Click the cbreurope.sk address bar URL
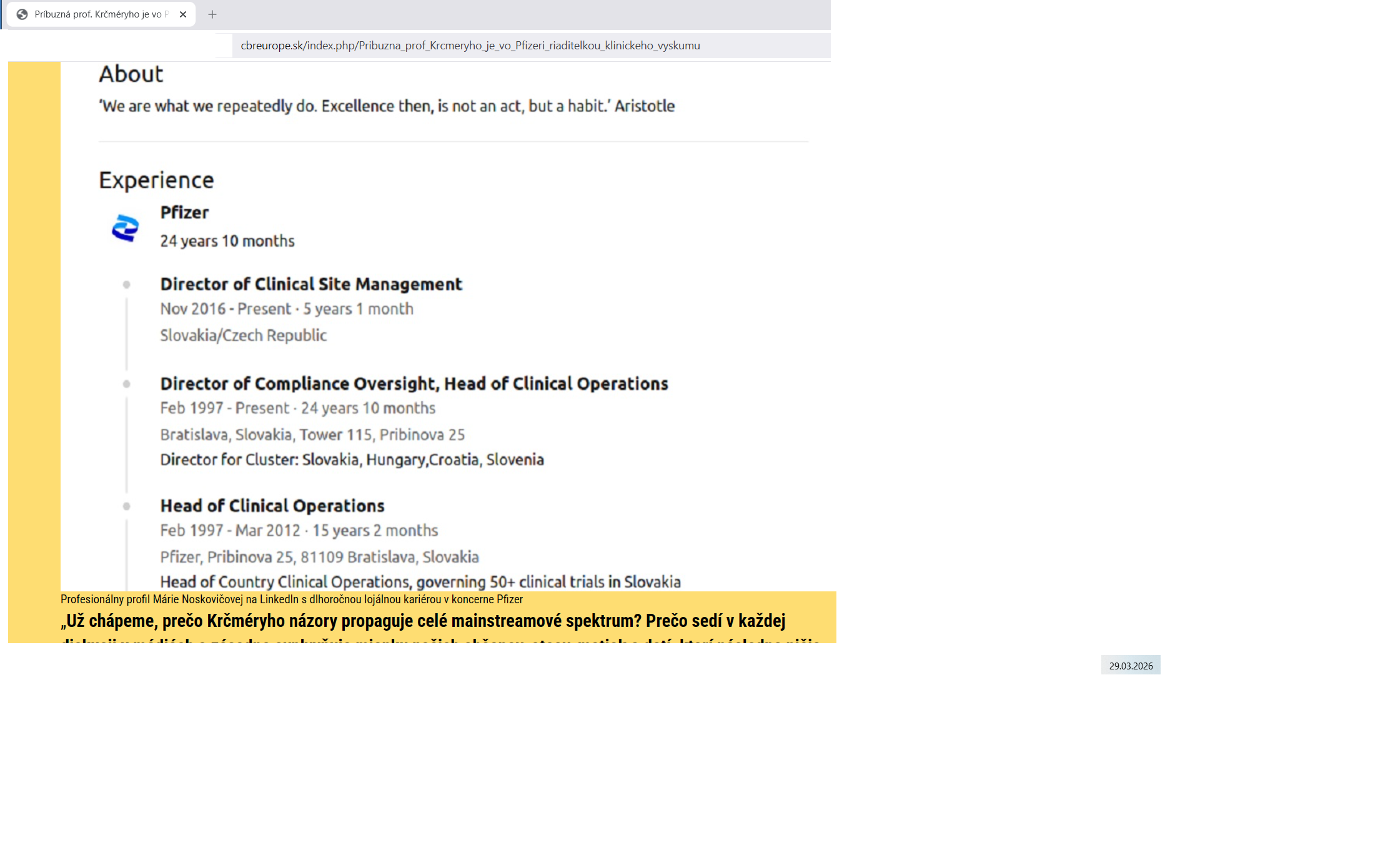Viewport: 1378px width, 868px height. (470, 46)
